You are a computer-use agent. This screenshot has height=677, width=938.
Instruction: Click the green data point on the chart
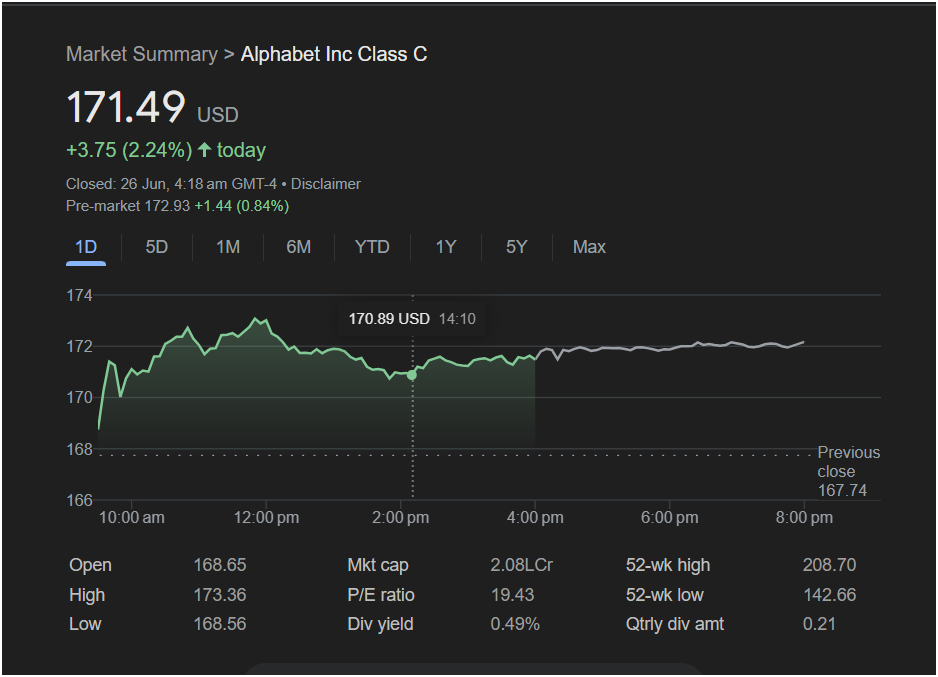click(412, 374)
